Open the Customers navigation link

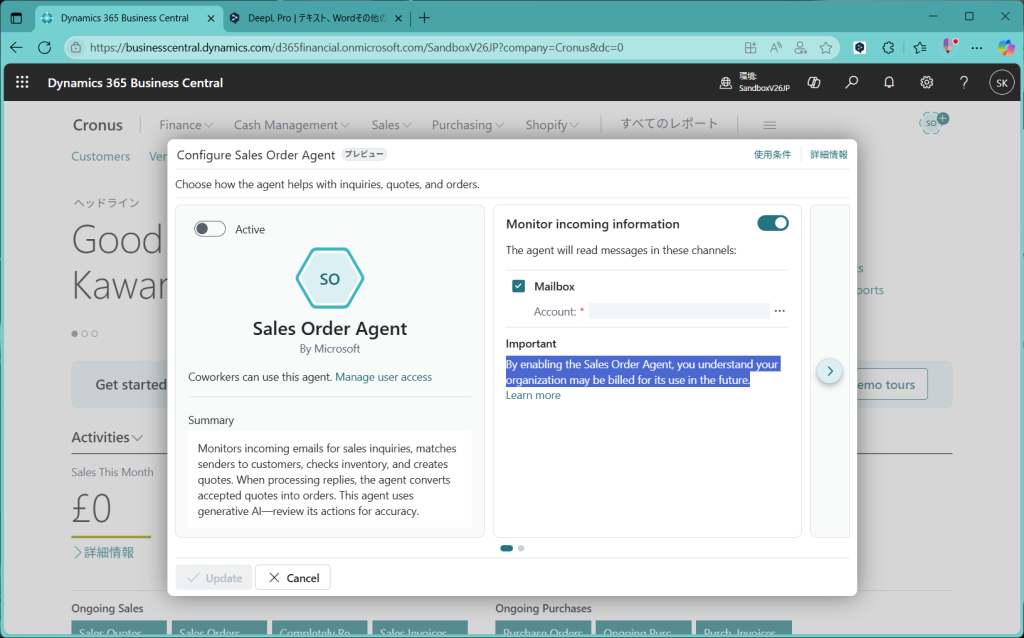click(101, 156)
